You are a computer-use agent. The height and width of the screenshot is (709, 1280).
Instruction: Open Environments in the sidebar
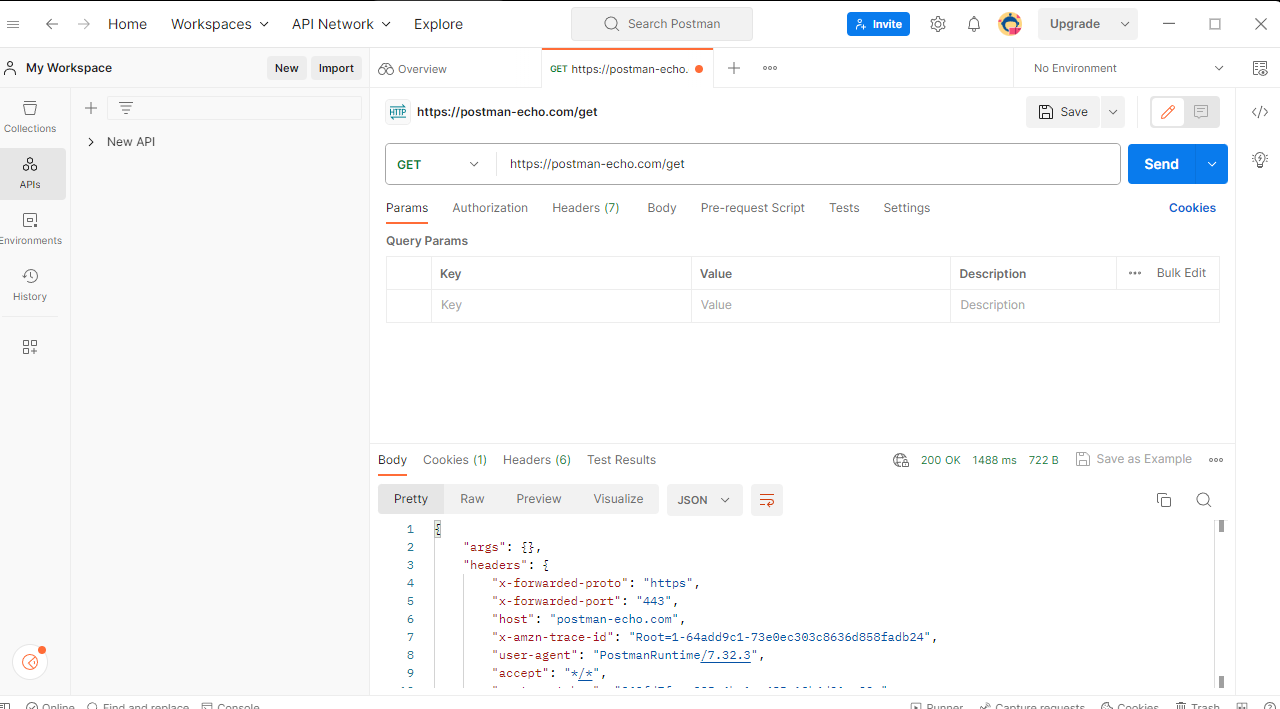click(30, 229)
